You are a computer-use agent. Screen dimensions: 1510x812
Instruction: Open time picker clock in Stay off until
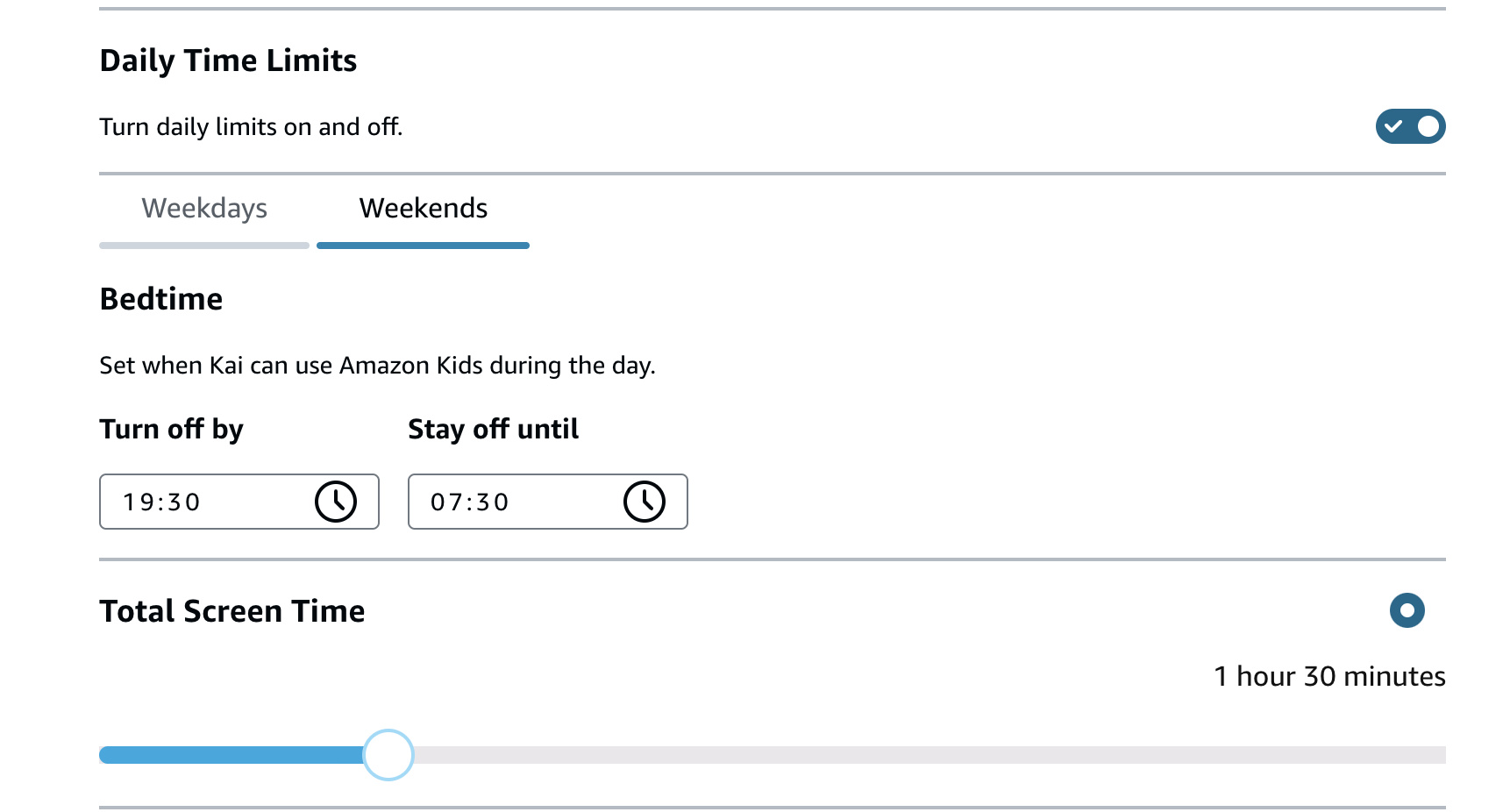tap(645, 502)
